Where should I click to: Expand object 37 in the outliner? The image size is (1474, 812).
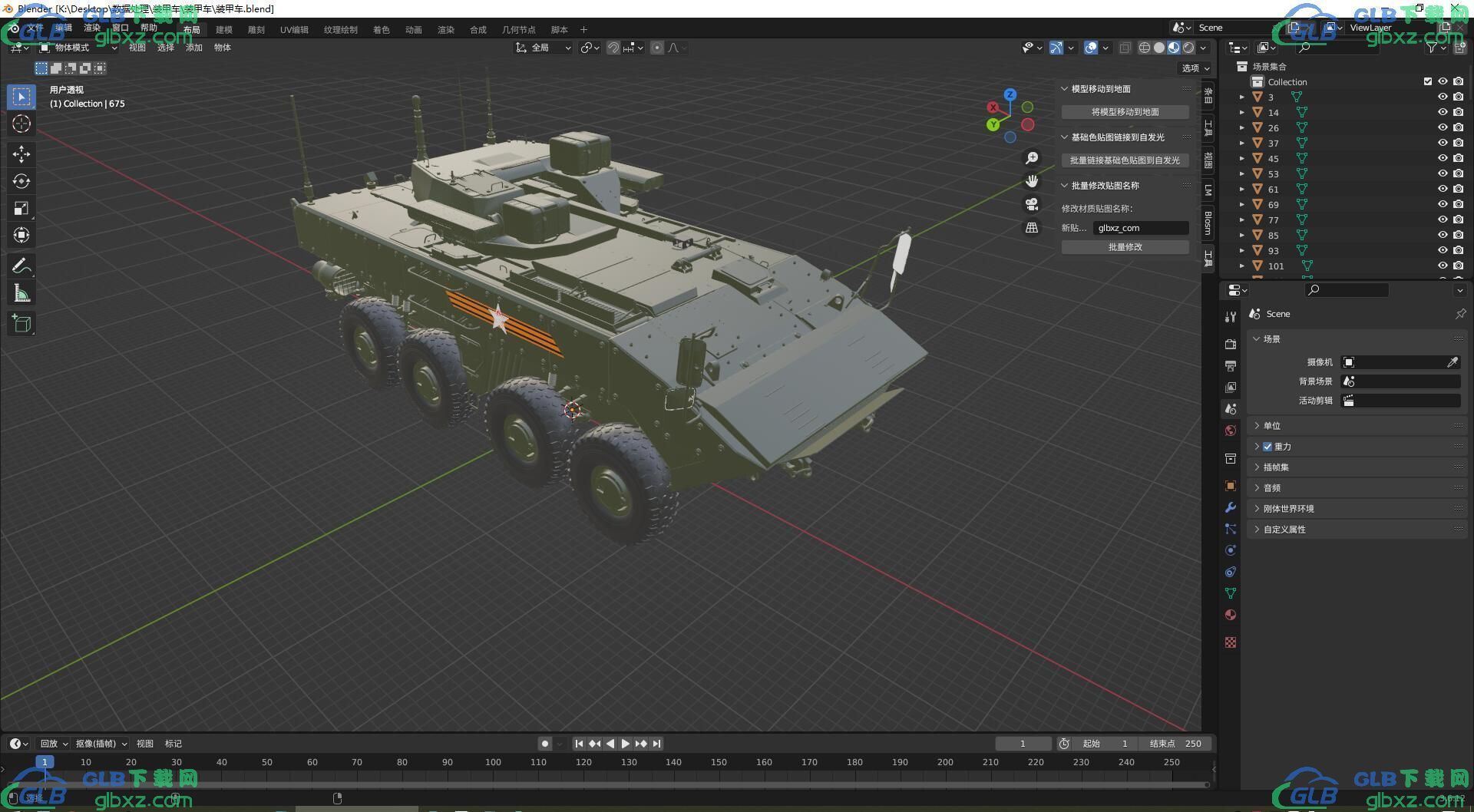point(1242,143)
